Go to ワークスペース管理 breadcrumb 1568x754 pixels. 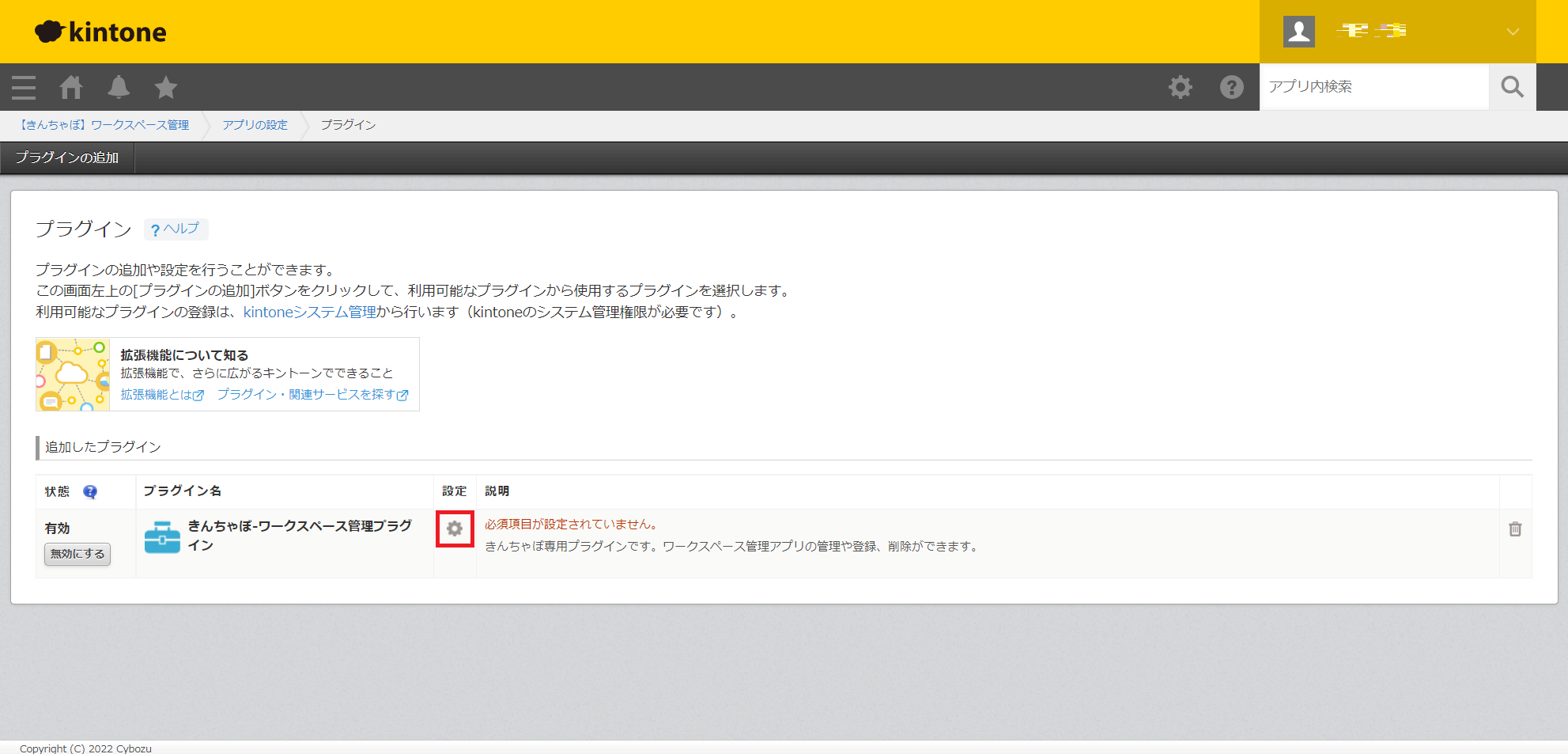pyautogui.click(x=104, y=125)
